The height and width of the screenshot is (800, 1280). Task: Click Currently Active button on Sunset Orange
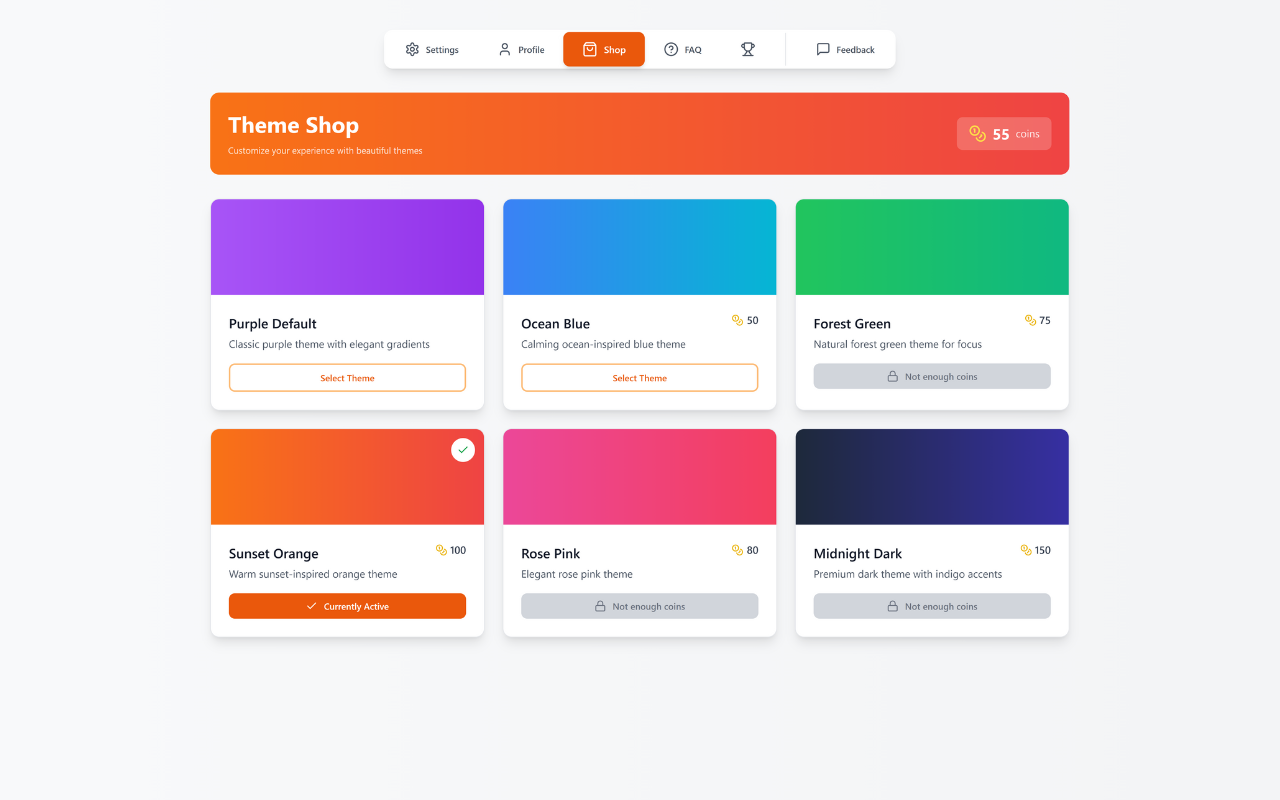click(x=347, y=606)
